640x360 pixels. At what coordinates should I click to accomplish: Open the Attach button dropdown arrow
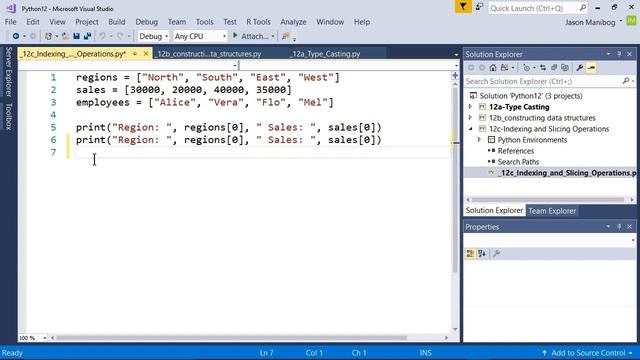[x=273, y=36]
